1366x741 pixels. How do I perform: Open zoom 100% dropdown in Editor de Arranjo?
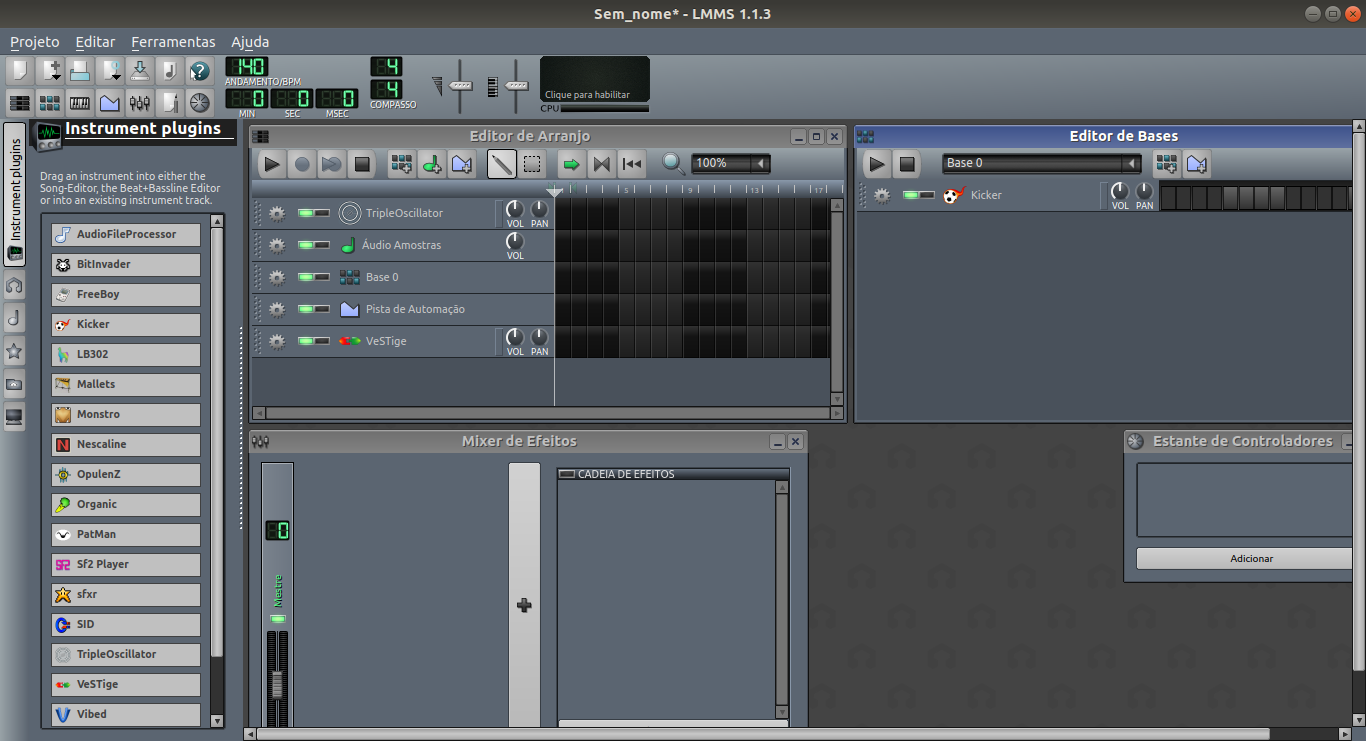[761, 163]
